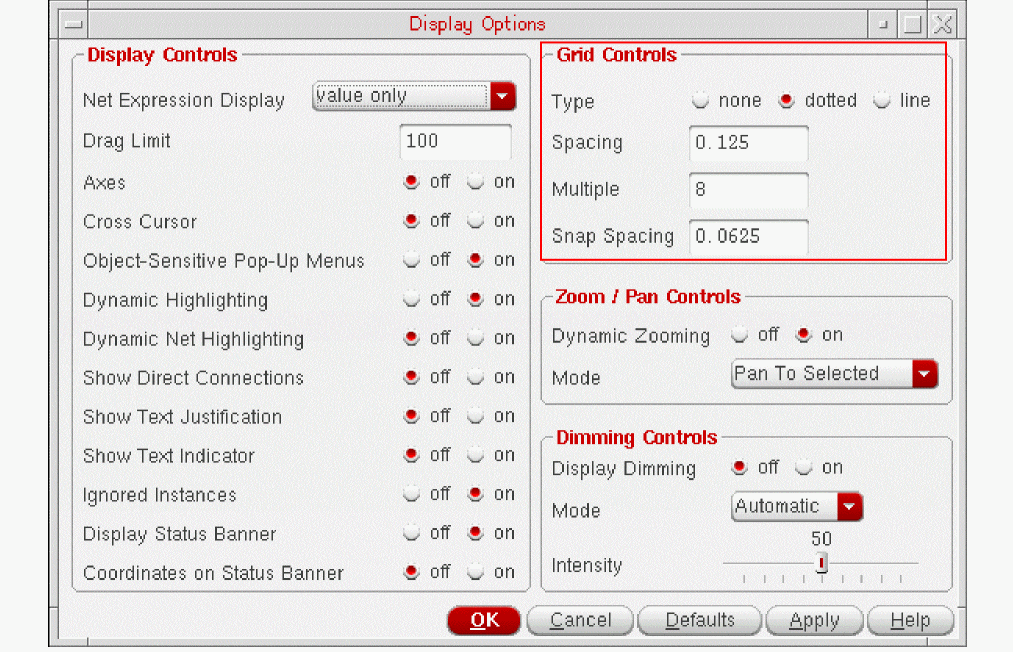
Task: Select dotted grid type
Action: pos(786,100)
